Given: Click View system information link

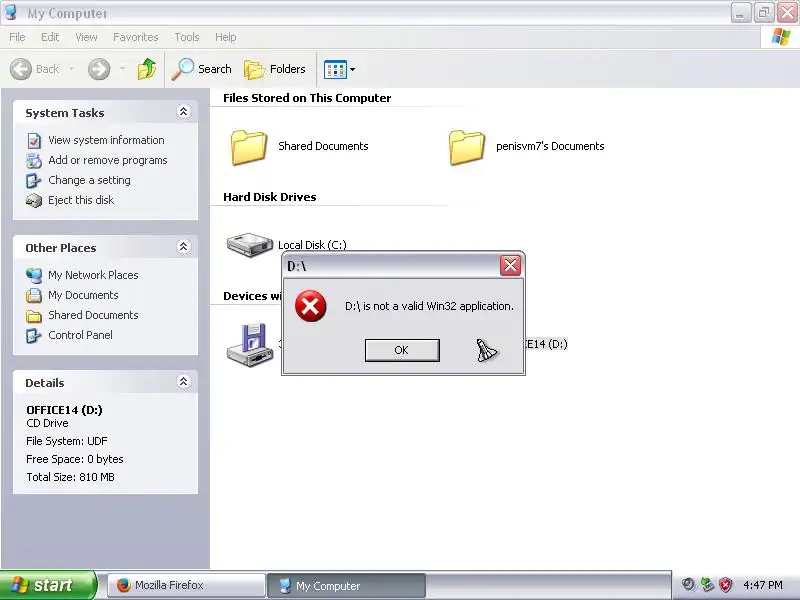Looking at the screenshot, I should tap(106, 140).
